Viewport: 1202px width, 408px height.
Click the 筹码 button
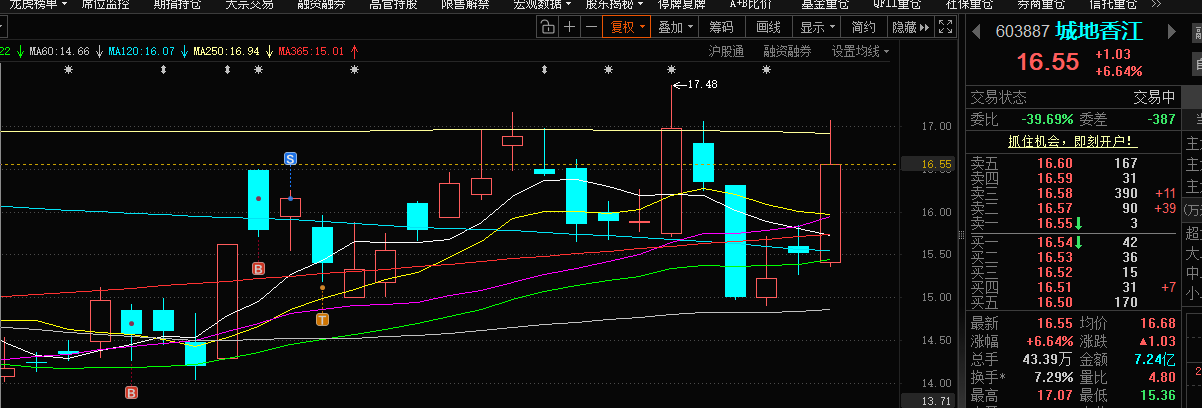click(x=721, y=27)
